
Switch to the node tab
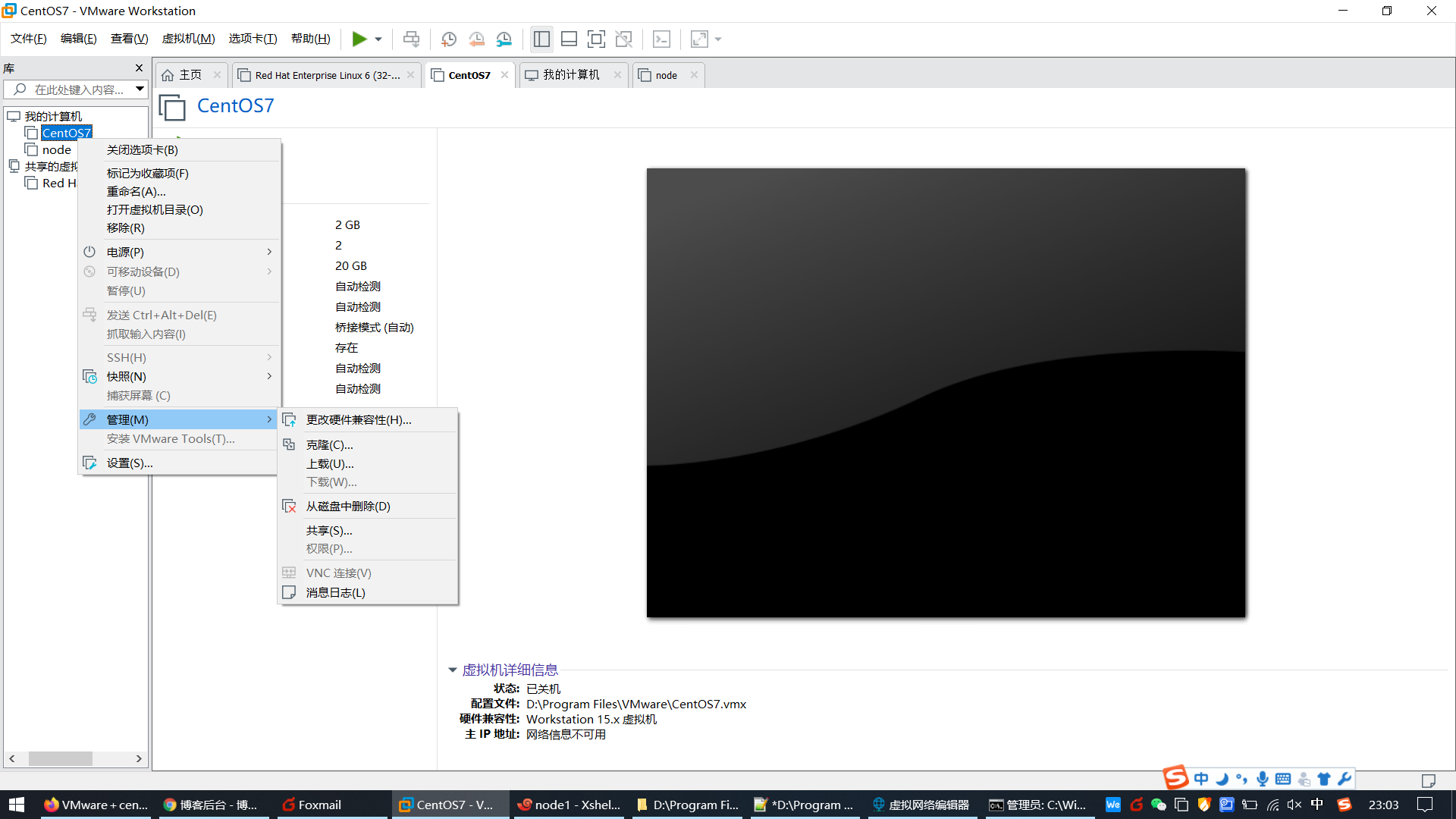(x=666, y=75)
